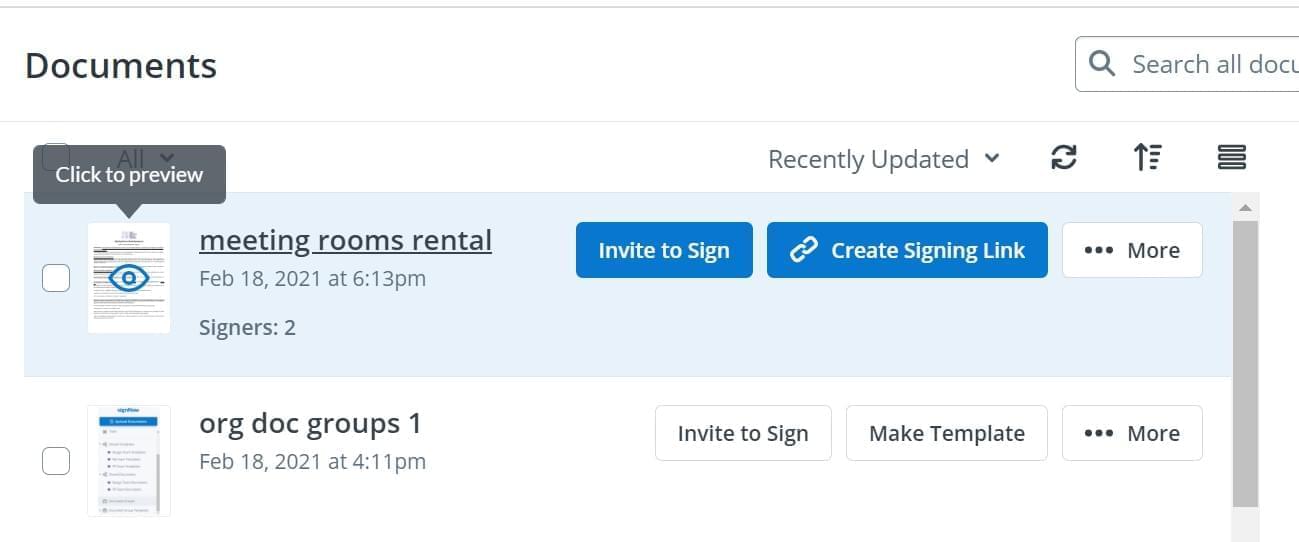This screenshot has height=542, width=1299.
Task: Click the org doc groups 1 thumbnail
Action: click(x=128, y=461)
